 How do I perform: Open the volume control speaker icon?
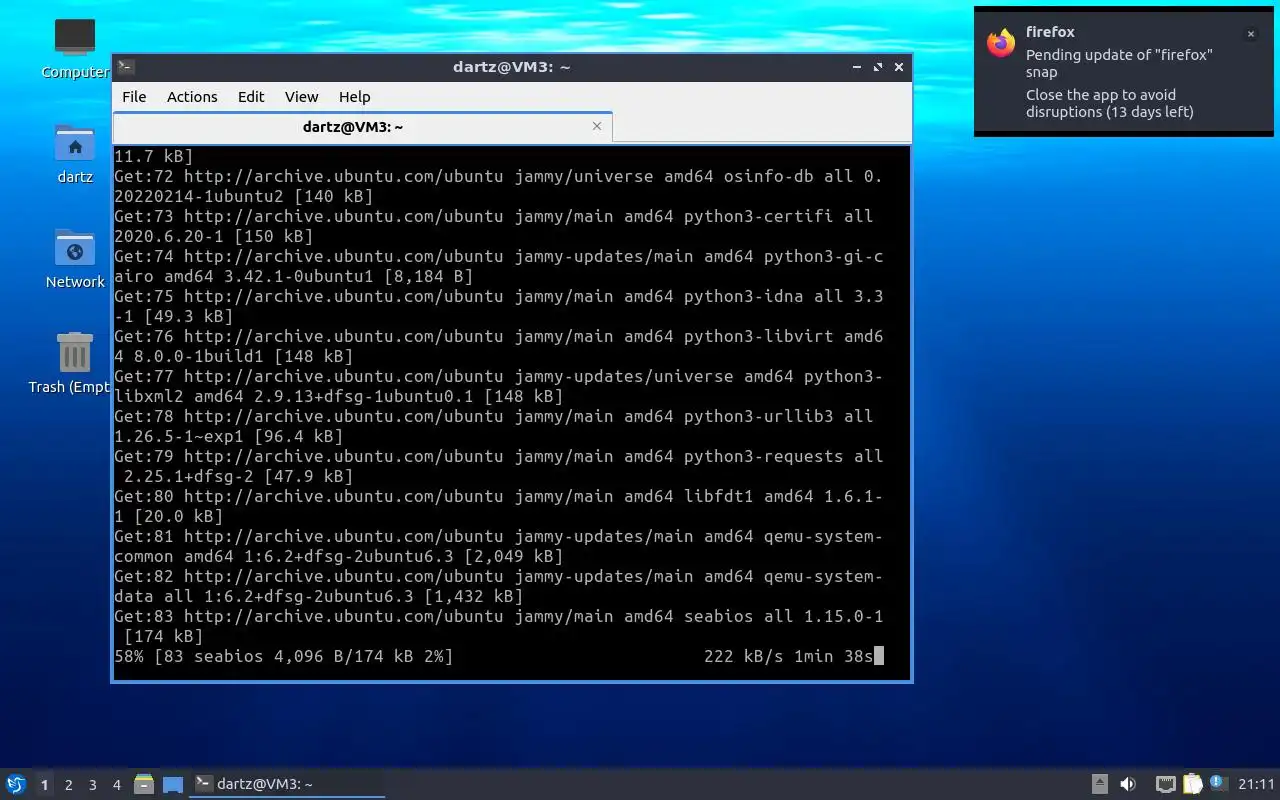click(1128, 784)
